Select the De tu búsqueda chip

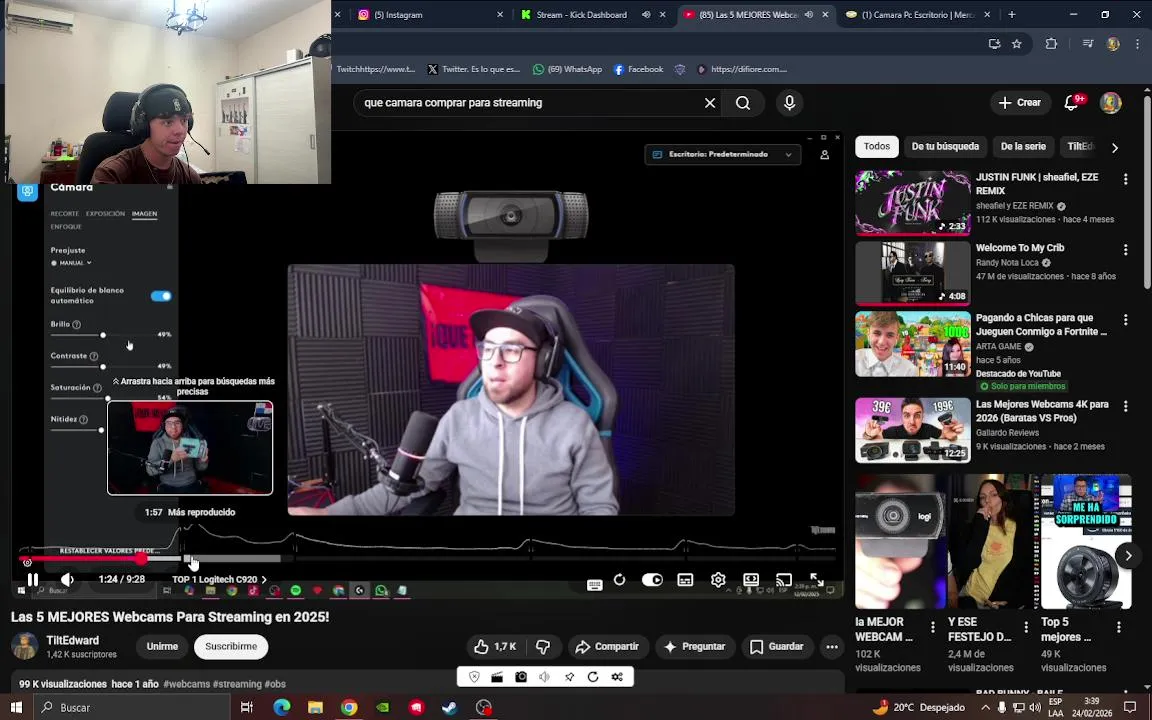[x=945, y=146]
